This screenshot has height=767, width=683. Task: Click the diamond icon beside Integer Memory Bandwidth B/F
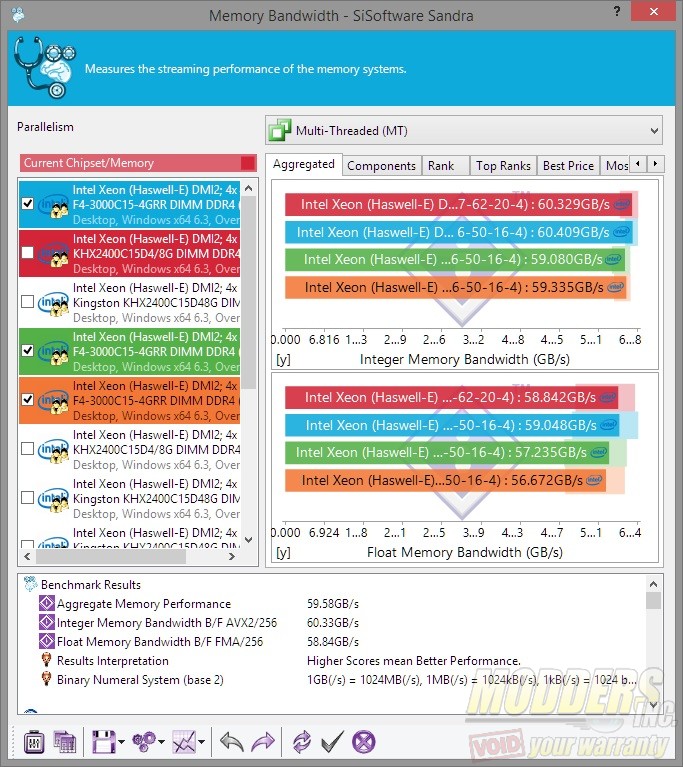[x=47, y=622]
